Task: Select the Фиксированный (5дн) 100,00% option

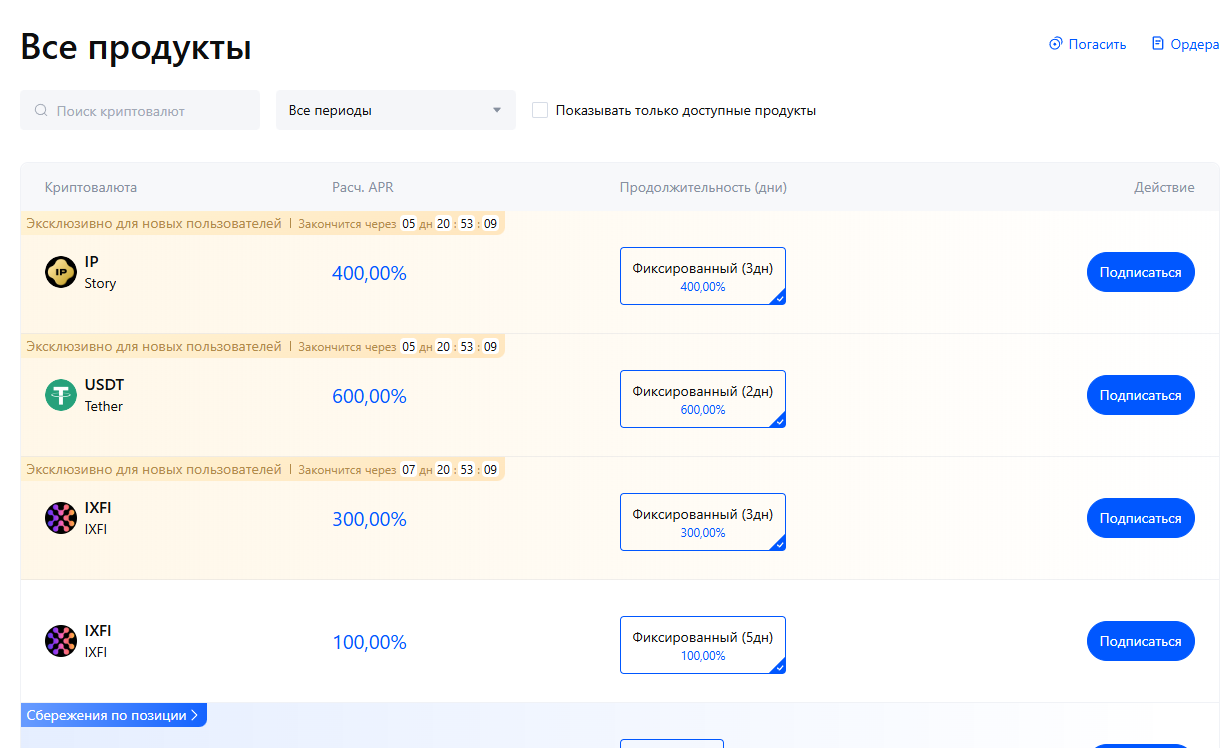Action: [x=703, y=645]
